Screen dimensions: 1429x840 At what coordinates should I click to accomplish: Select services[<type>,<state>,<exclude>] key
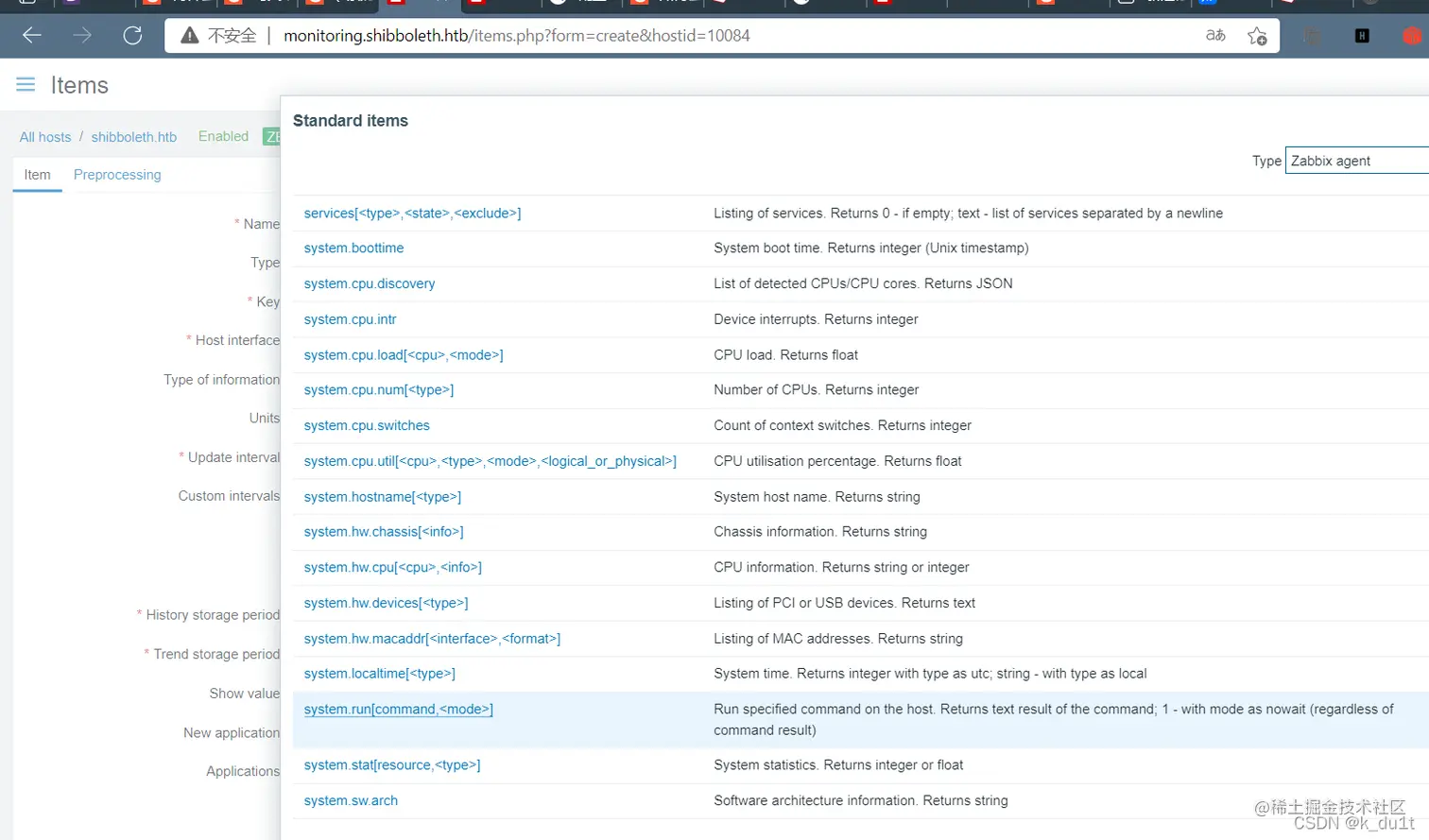click(412, 214)
